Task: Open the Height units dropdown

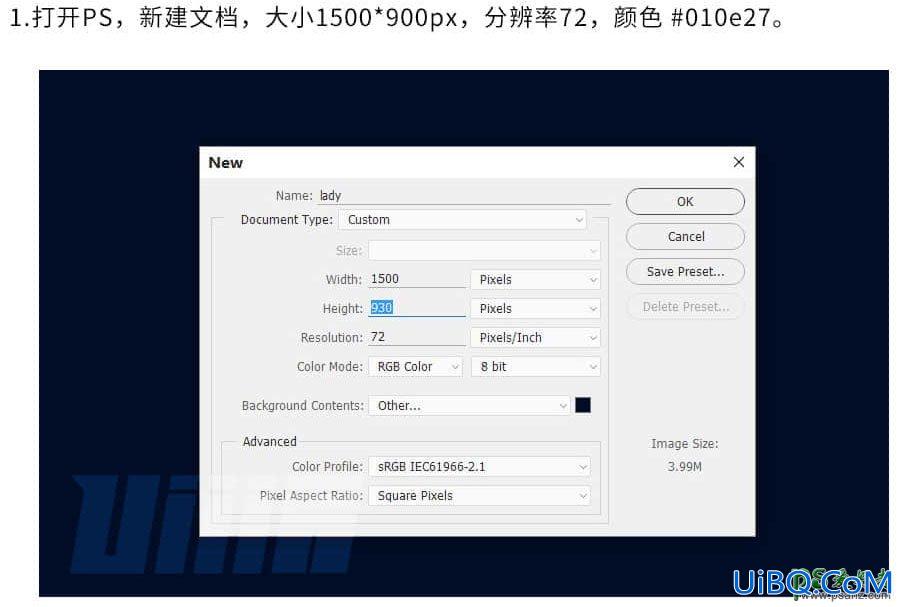Action: pos(536,309)
